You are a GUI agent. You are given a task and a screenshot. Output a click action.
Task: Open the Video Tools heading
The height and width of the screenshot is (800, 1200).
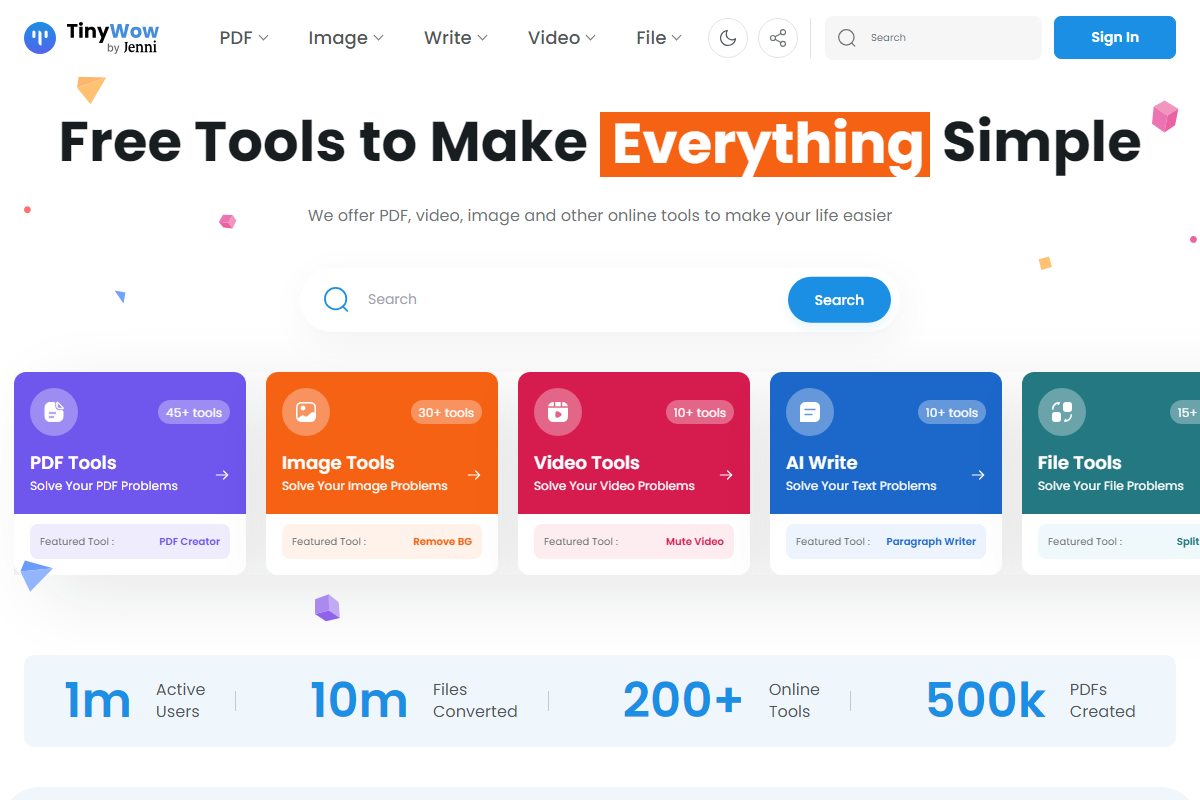(x=587, y=463)
